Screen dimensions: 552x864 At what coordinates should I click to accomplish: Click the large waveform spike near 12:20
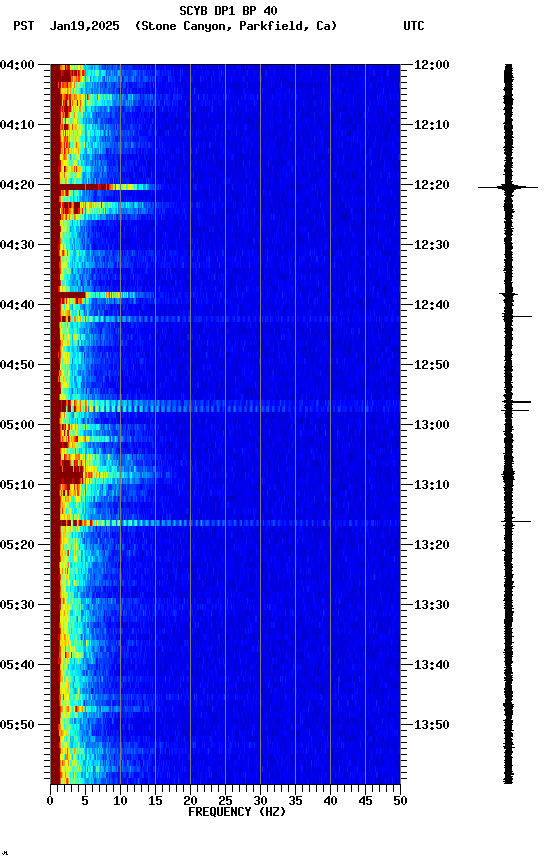click(x=508, y=187)
